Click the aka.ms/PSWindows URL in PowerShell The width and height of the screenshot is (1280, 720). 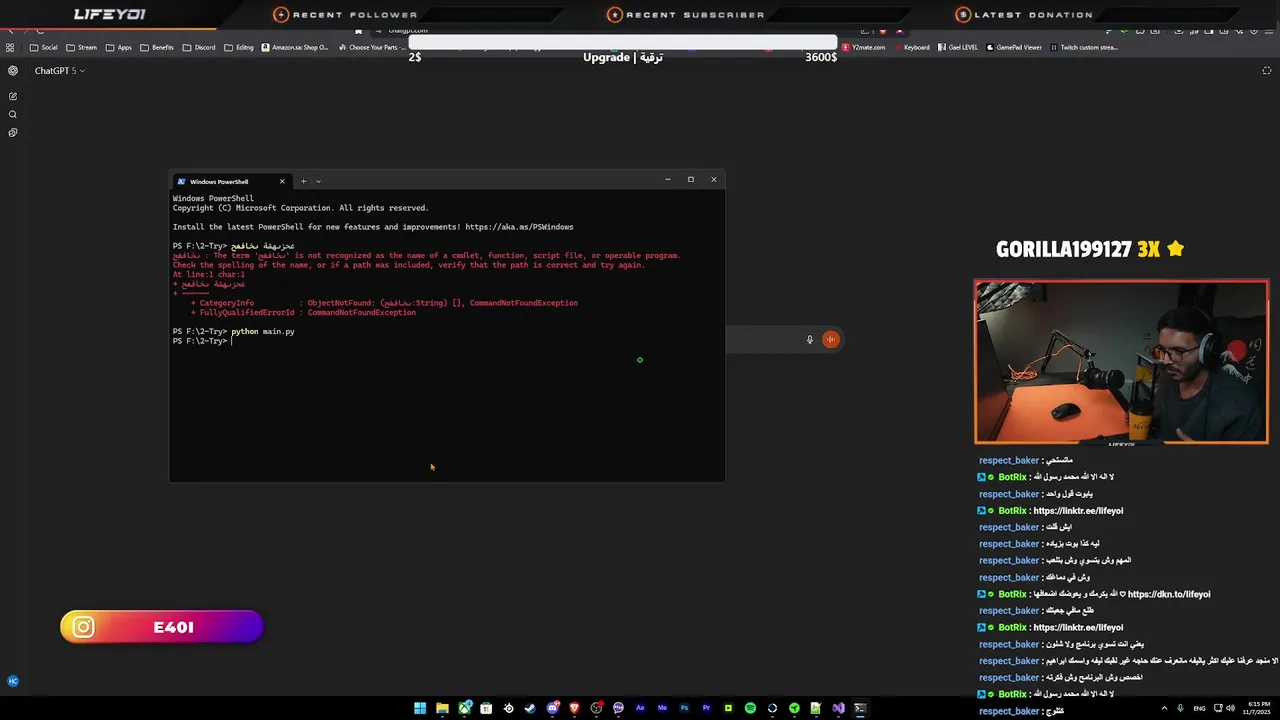(519, 227)
